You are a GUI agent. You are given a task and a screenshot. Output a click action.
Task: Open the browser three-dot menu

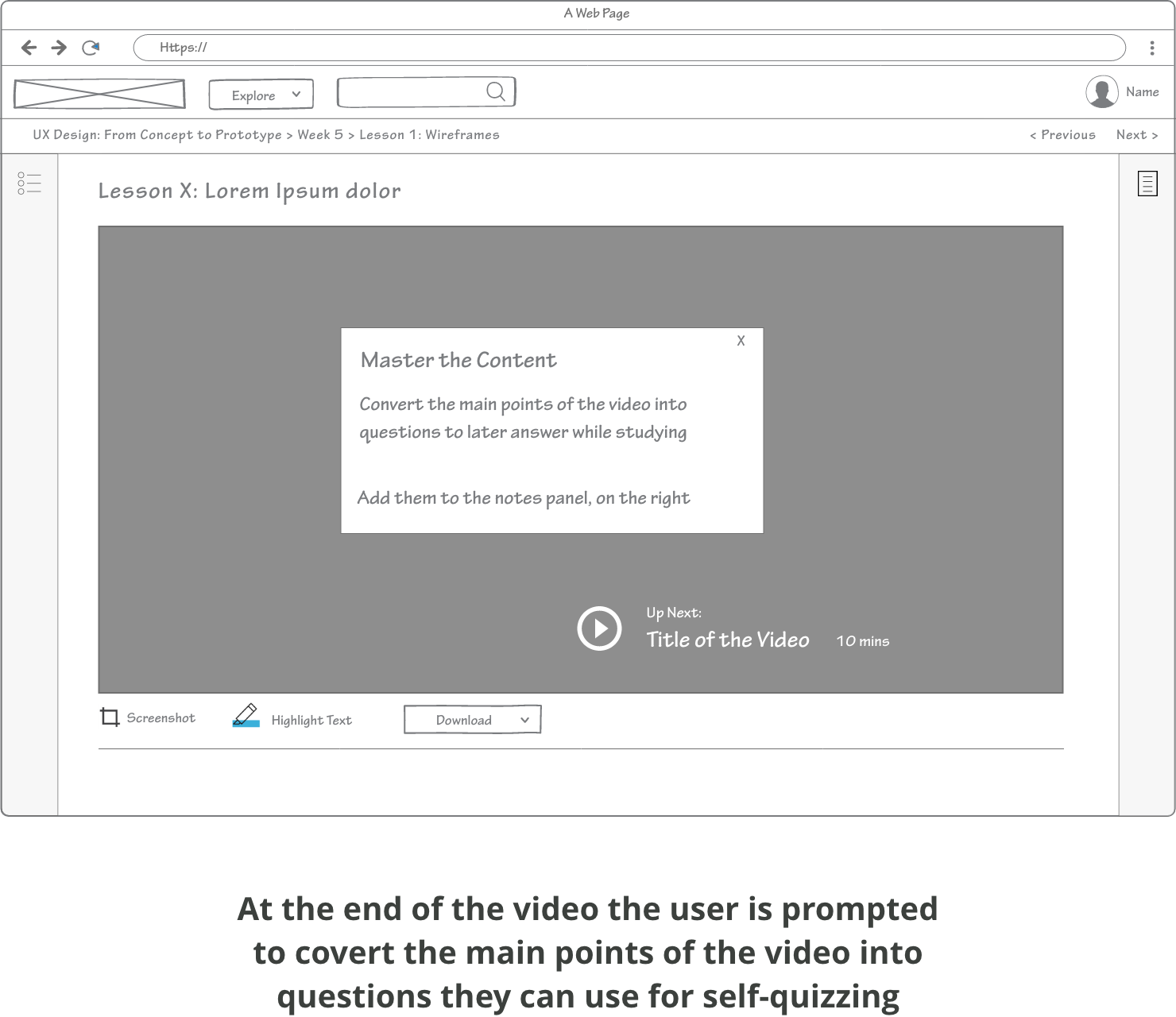[1151, 48]
